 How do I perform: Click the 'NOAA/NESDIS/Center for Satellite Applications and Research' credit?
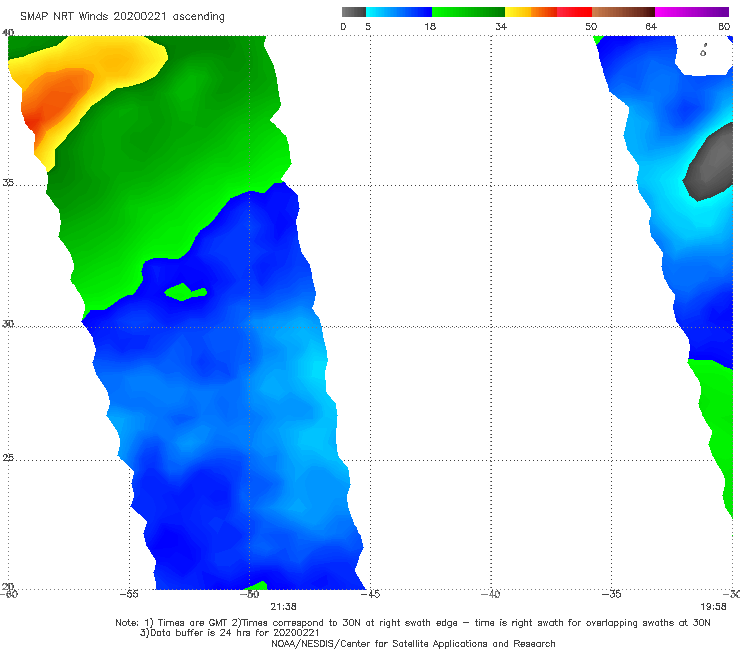pyautogui.click(x=413, y=643)
